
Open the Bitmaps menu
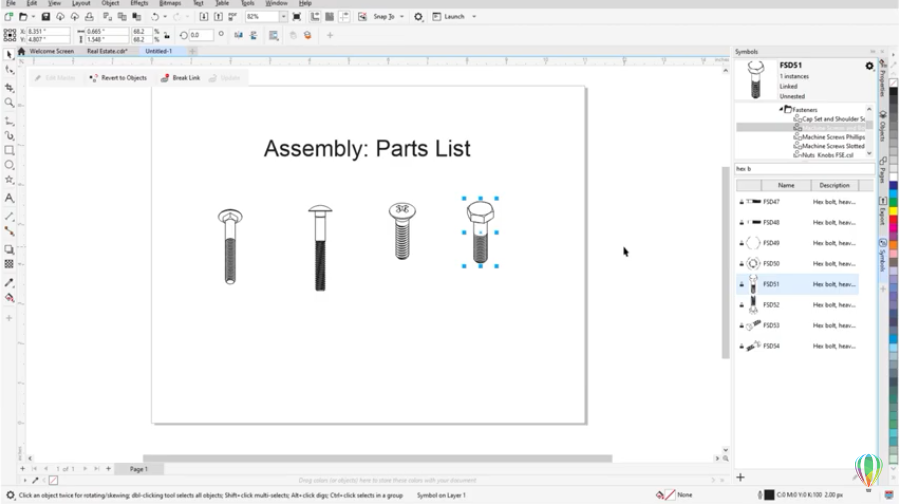pyautogui.click(x=170, y=3)
